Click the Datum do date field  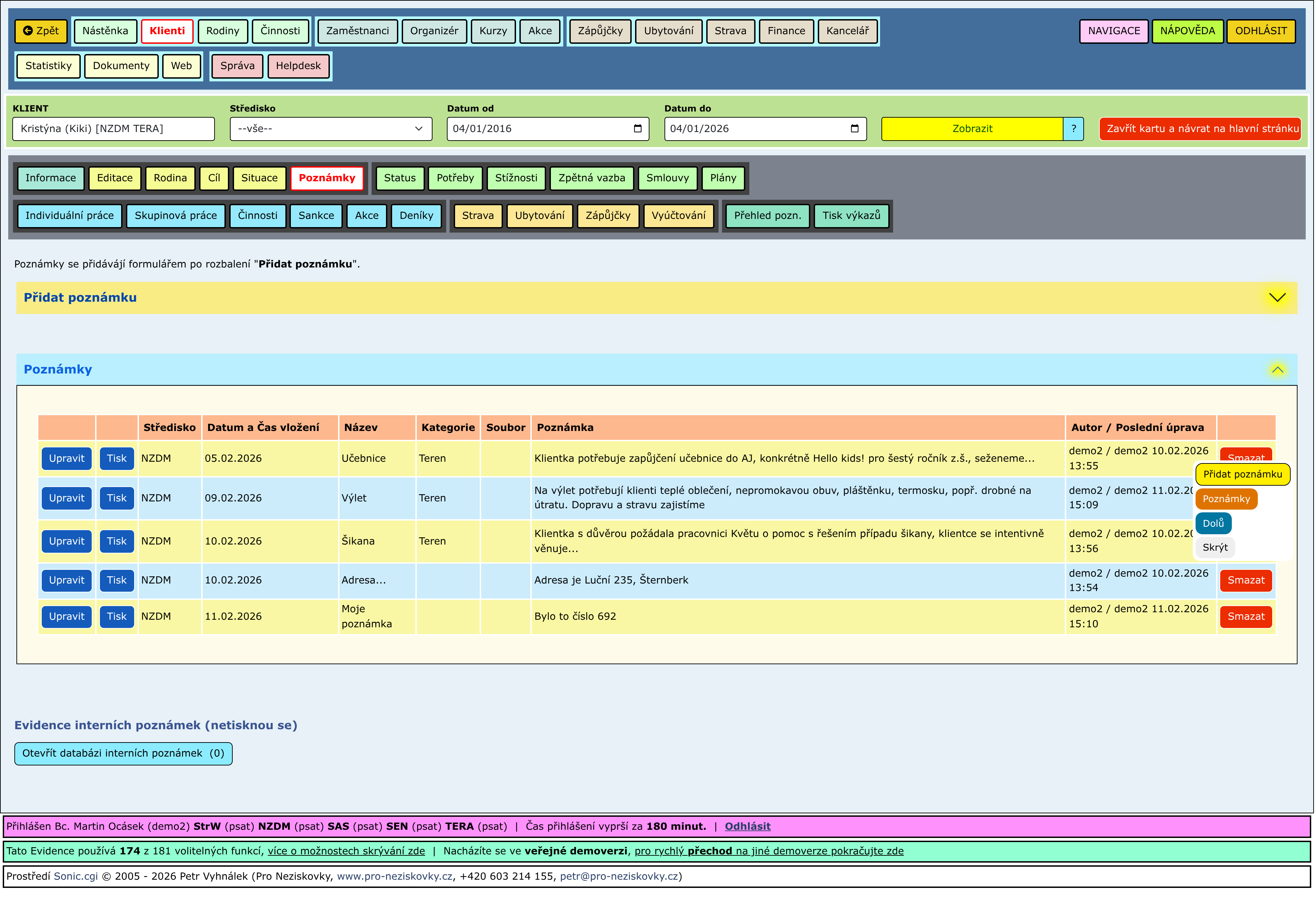[x=765, y=129]
